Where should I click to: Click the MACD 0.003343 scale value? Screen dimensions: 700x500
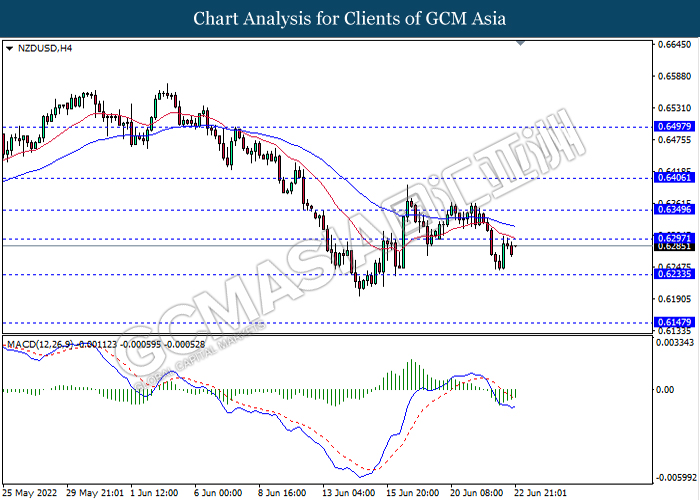click(x=675, y=342)
